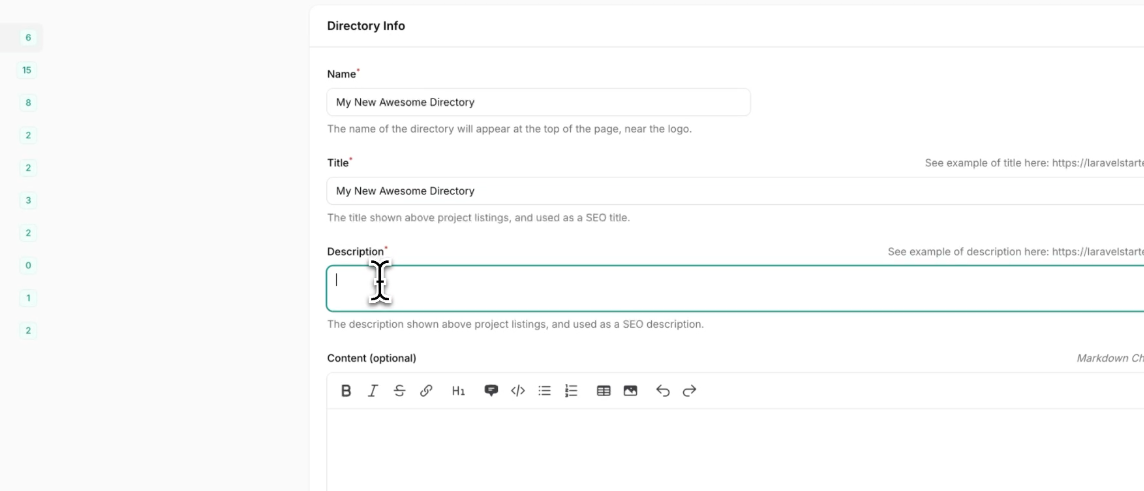Apply italic formatting in the editor
This screenshot has height=491, width=1144.
373,391
